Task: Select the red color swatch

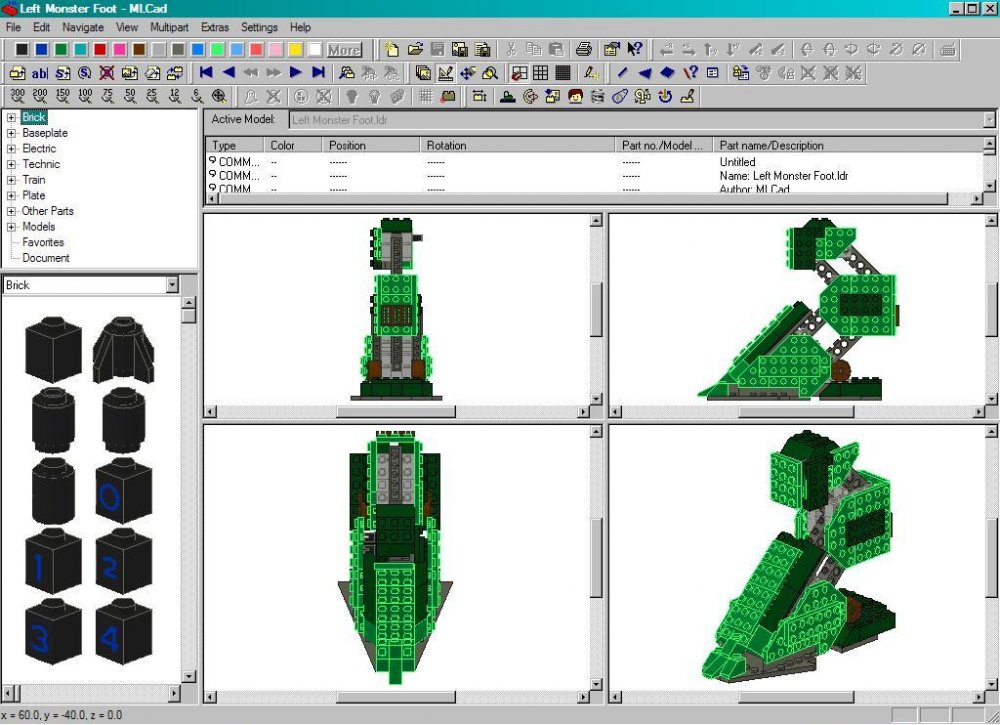Action: pyautogui.click(x=101, y=49)
